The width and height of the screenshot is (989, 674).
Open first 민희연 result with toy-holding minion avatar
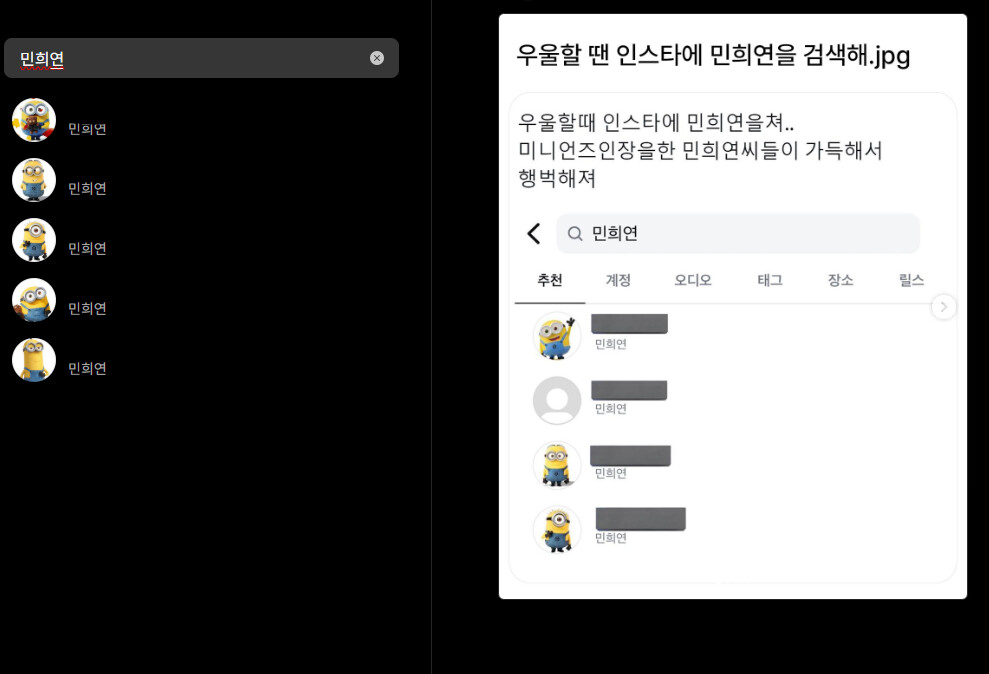point(34,120)
